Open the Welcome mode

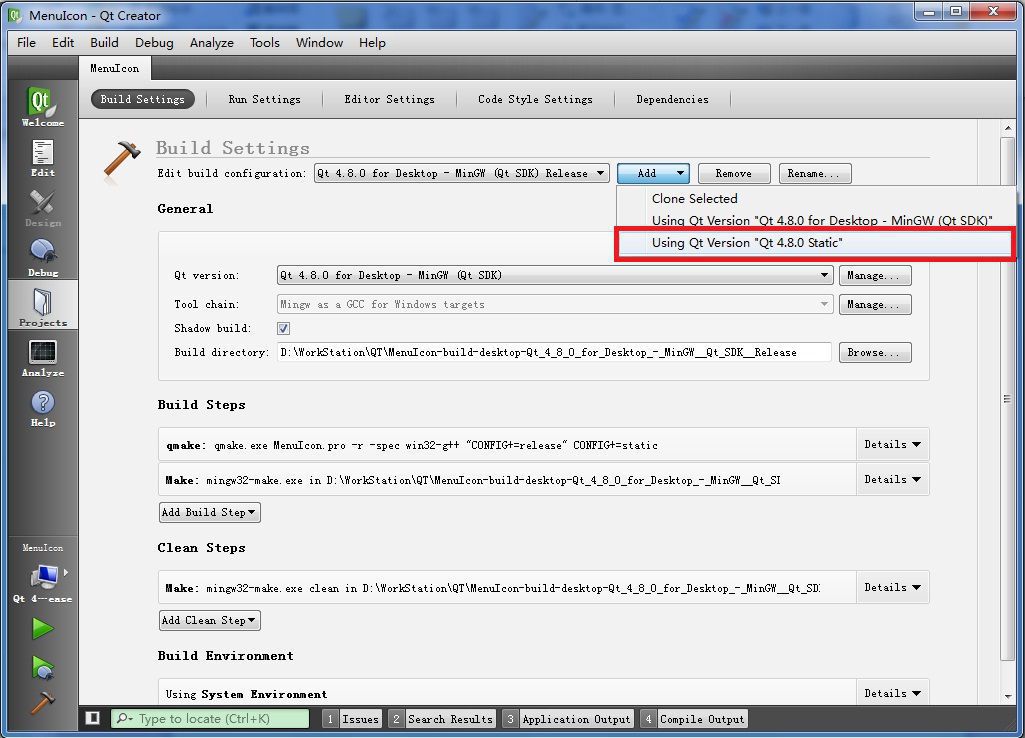pyautogui.click(x=42, y=106)
